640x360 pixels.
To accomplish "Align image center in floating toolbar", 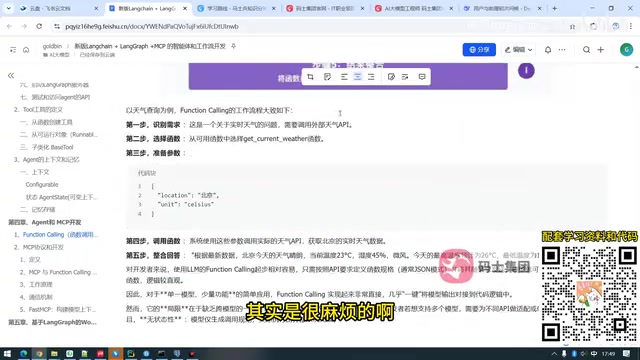I will [x=358, y=77].
